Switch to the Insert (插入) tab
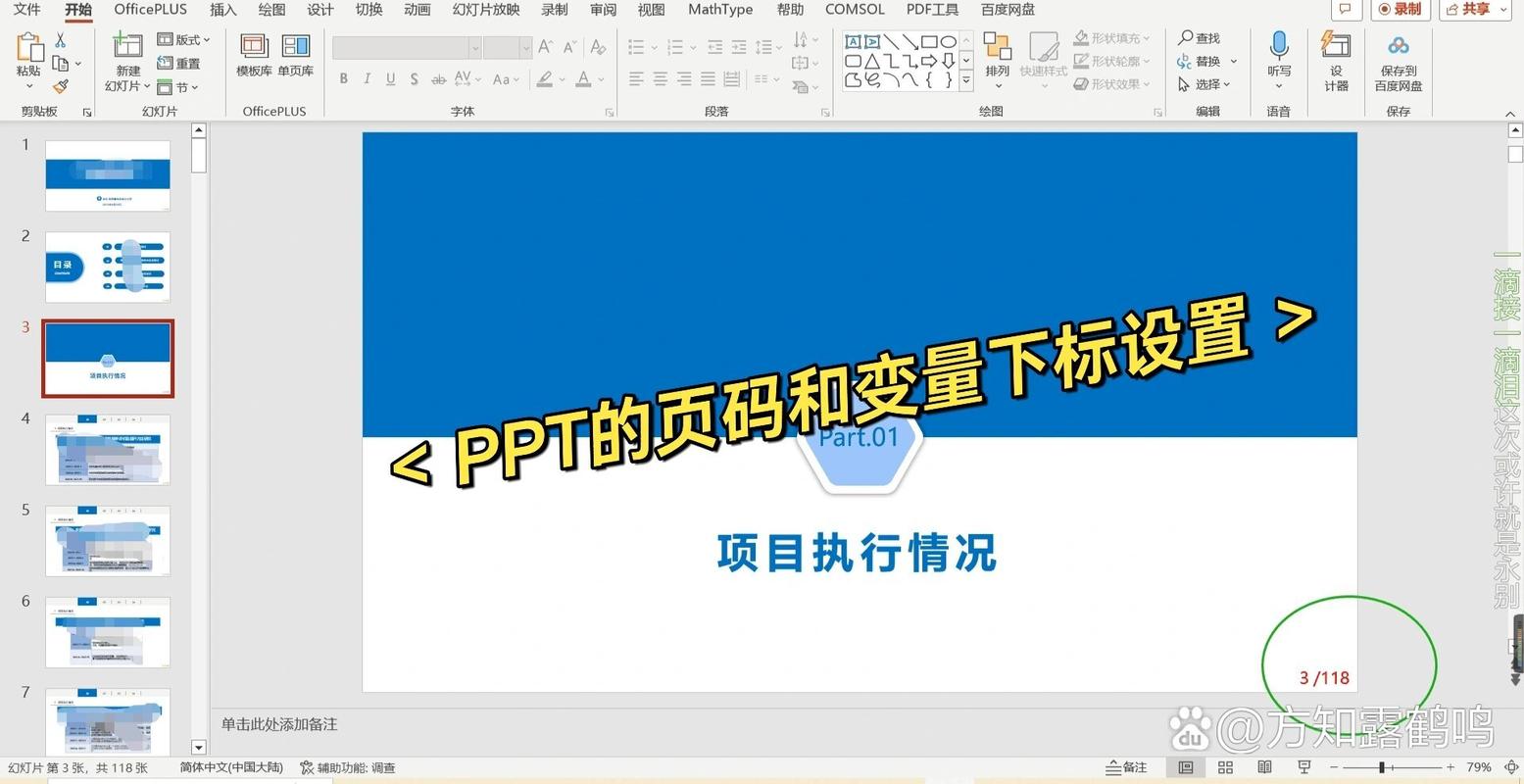Viewport: 1524px width, 784px height. (x=223, y=9)
